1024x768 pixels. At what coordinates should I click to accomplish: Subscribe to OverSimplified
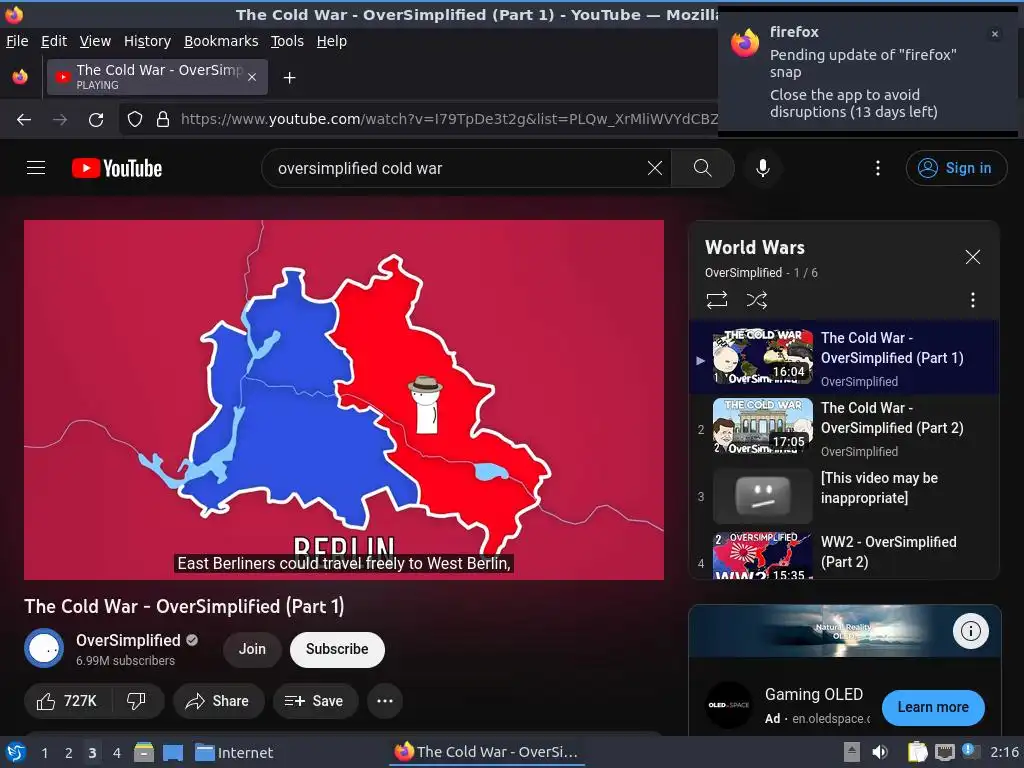(337, 649)
